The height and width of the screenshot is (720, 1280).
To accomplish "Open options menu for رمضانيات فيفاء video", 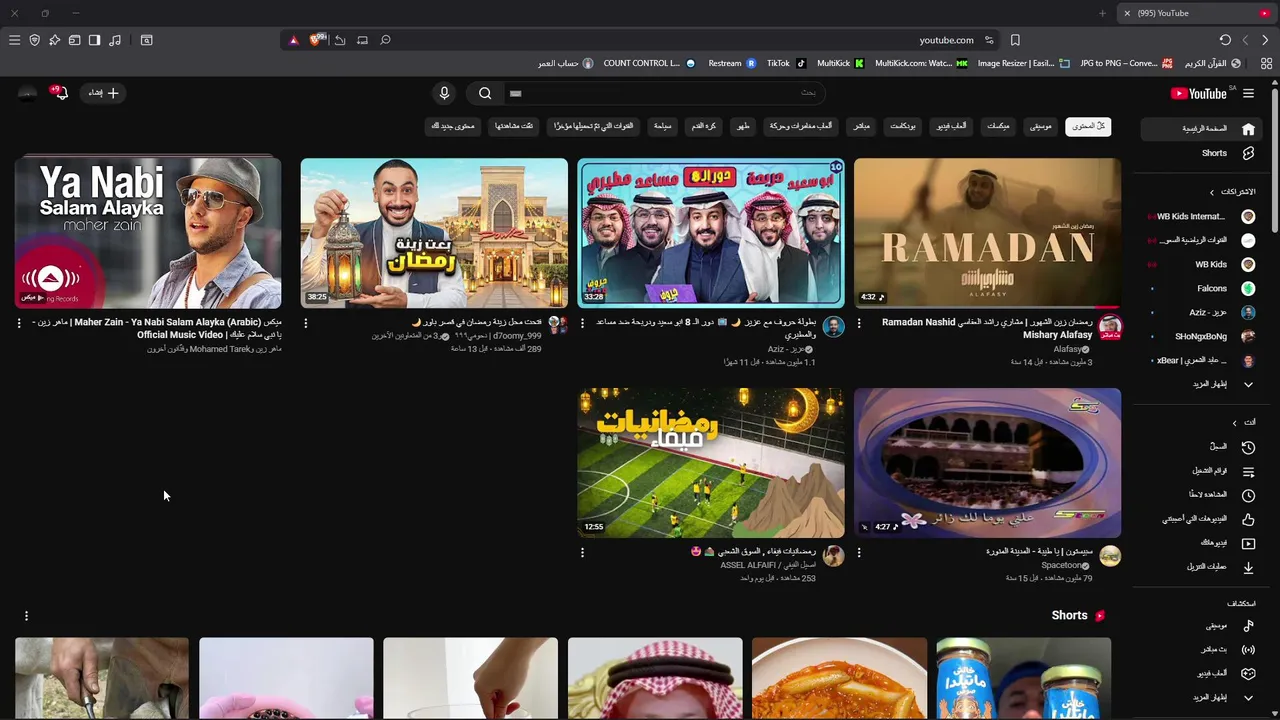I will pos(582,552).
